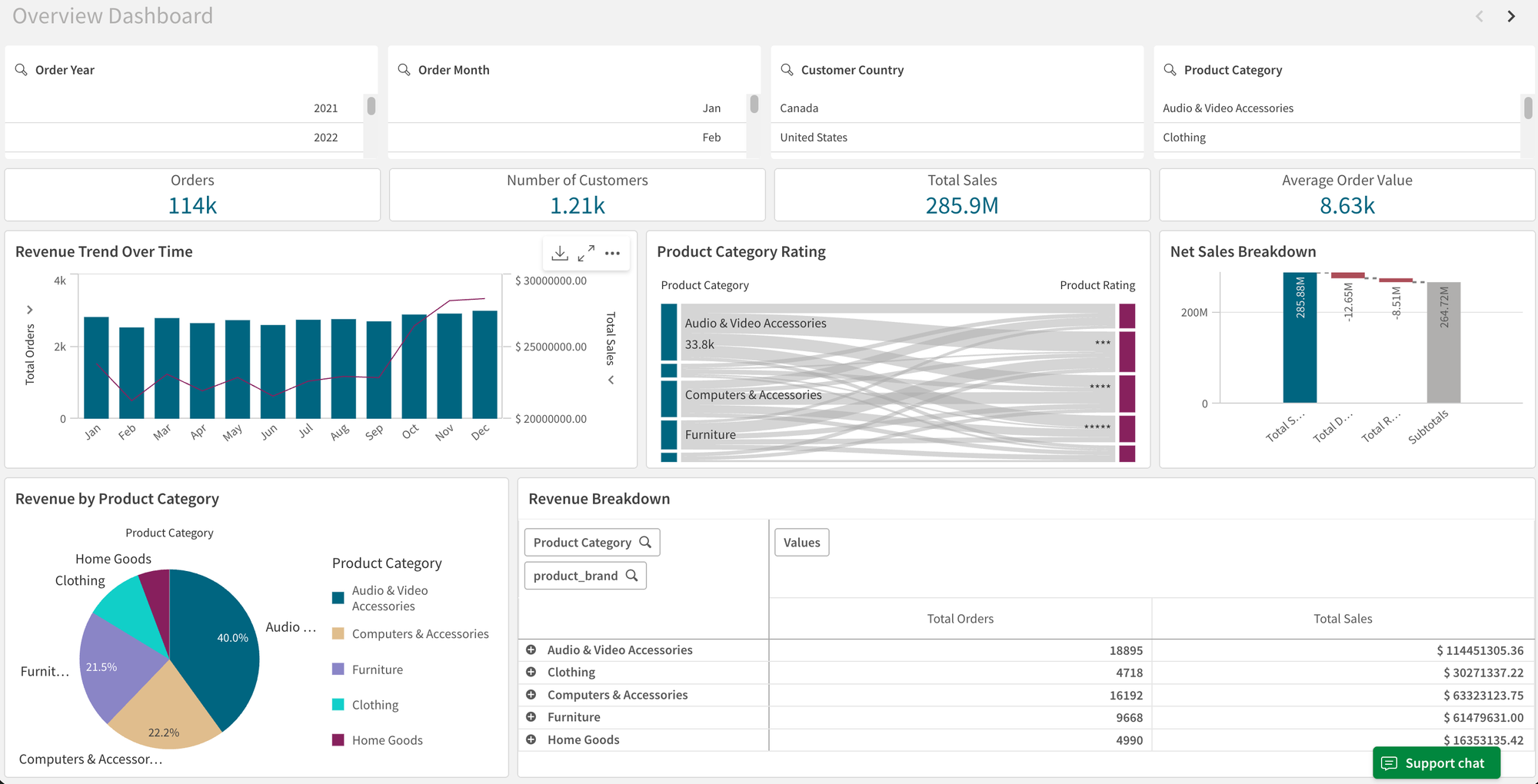Open search in Customer Country filter pane
1538x784 pixels.
[x=786, y=69]
